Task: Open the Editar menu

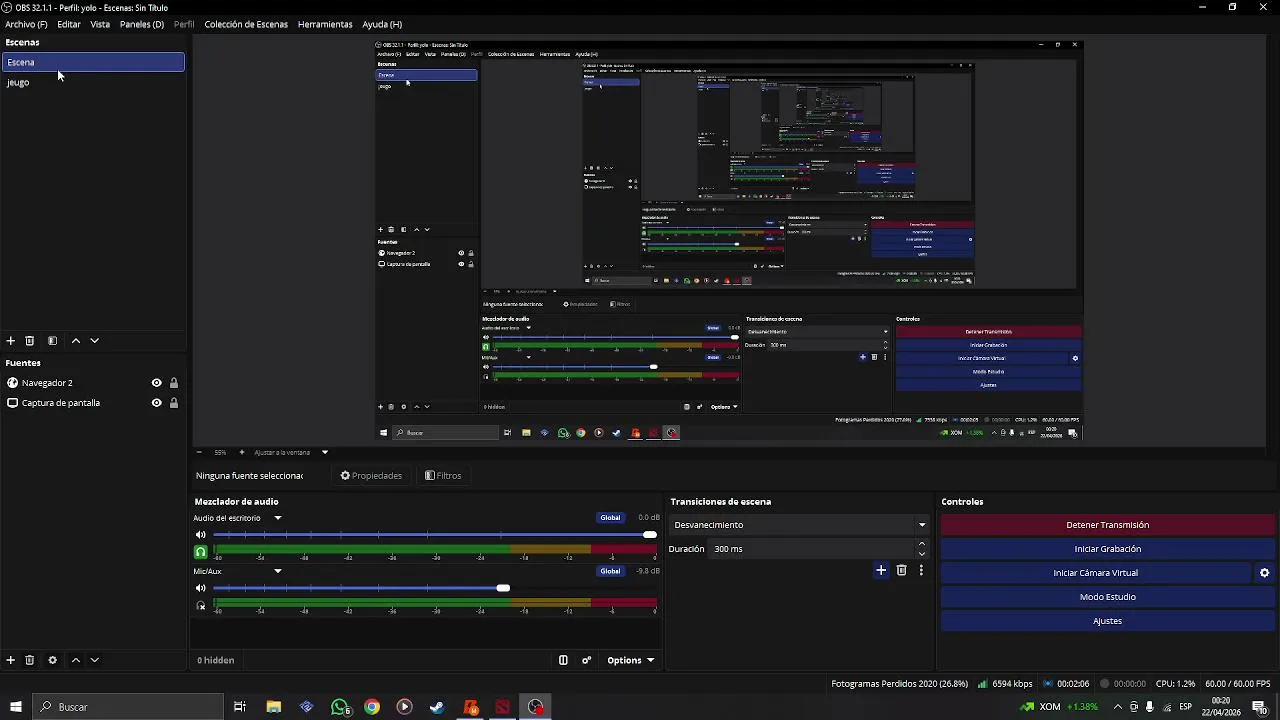Action: point(69,24)
